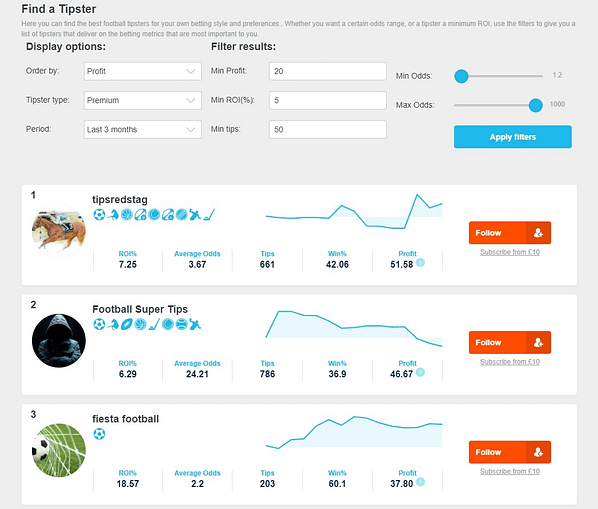Click Football Super Tips' basketball icon
598x509 pixels.
pyautogui.click(x=140, y=324)
